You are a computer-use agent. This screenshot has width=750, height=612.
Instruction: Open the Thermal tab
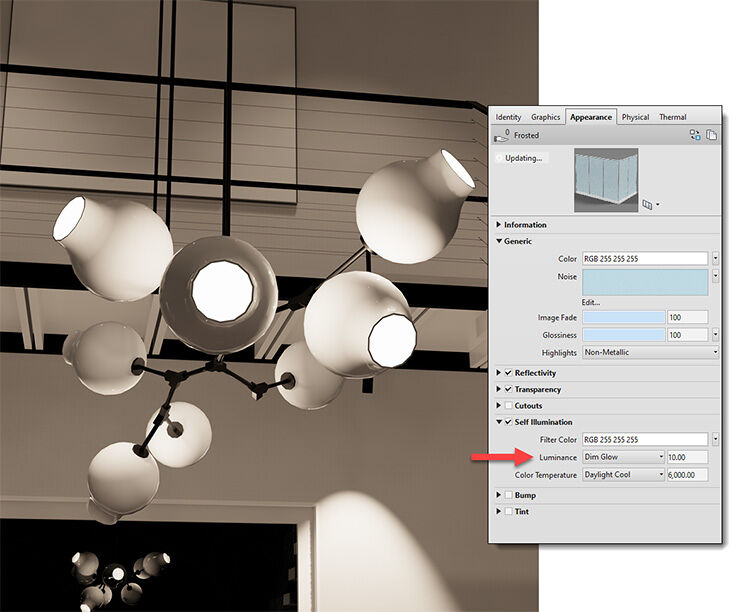click(672, 117)
